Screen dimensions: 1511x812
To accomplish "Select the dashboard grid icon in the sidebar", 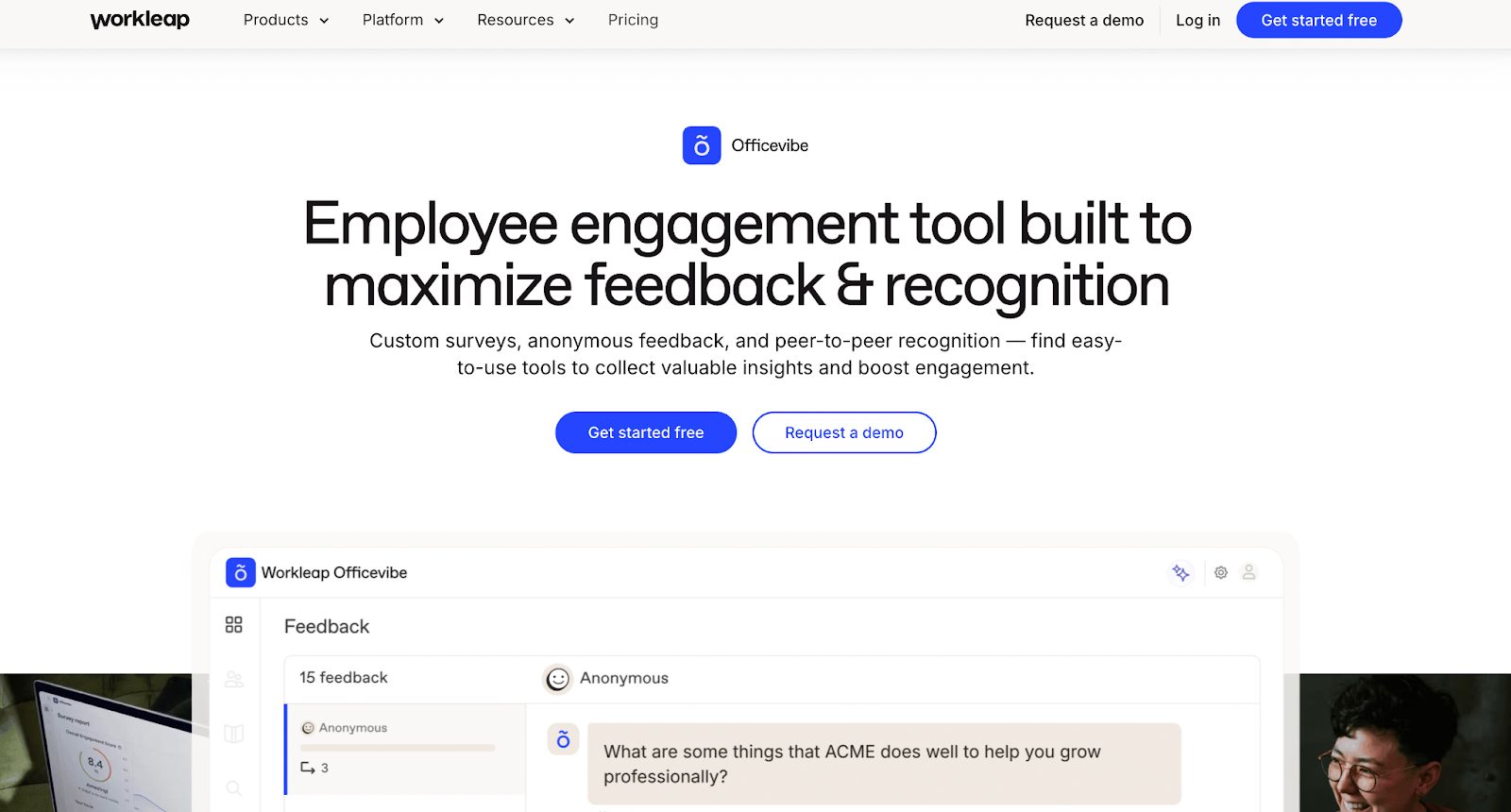I will 234,625.
